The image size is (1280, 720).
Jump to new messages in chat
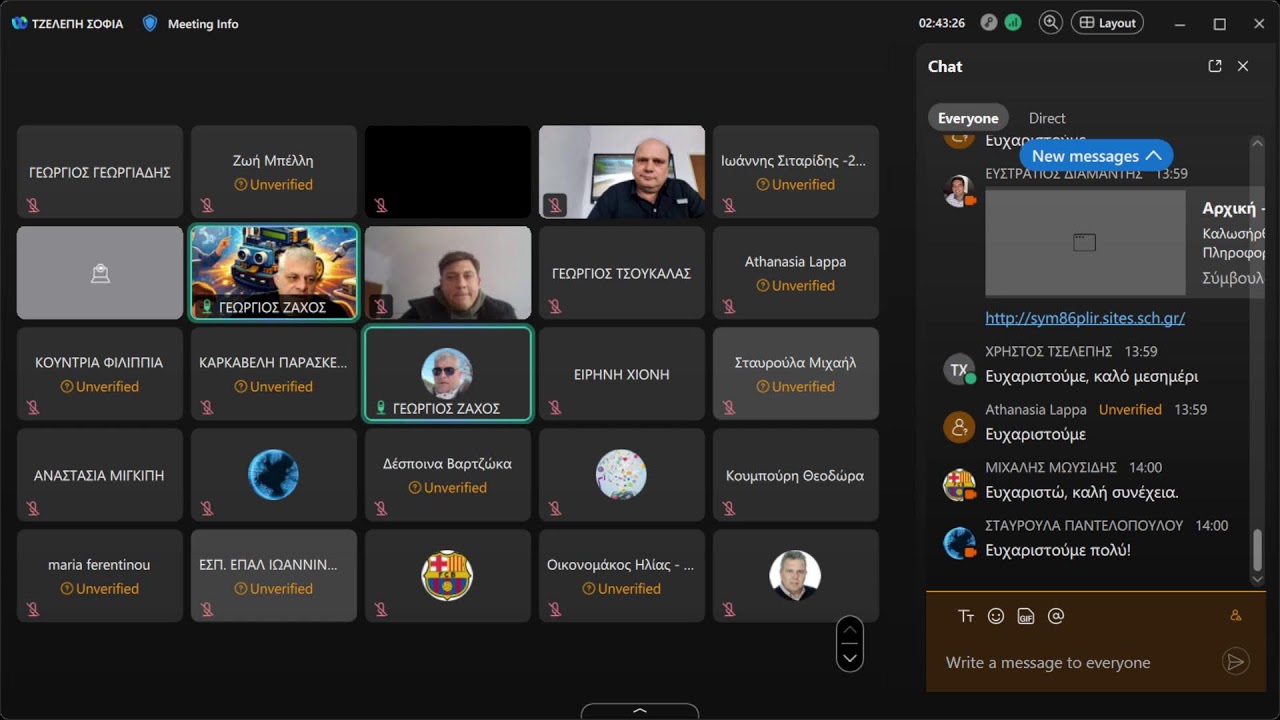[x=1096, y=156]
